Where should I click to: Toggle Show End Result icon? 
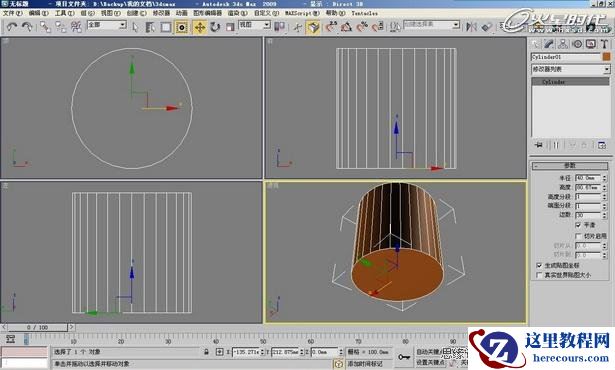click(556, 145)
